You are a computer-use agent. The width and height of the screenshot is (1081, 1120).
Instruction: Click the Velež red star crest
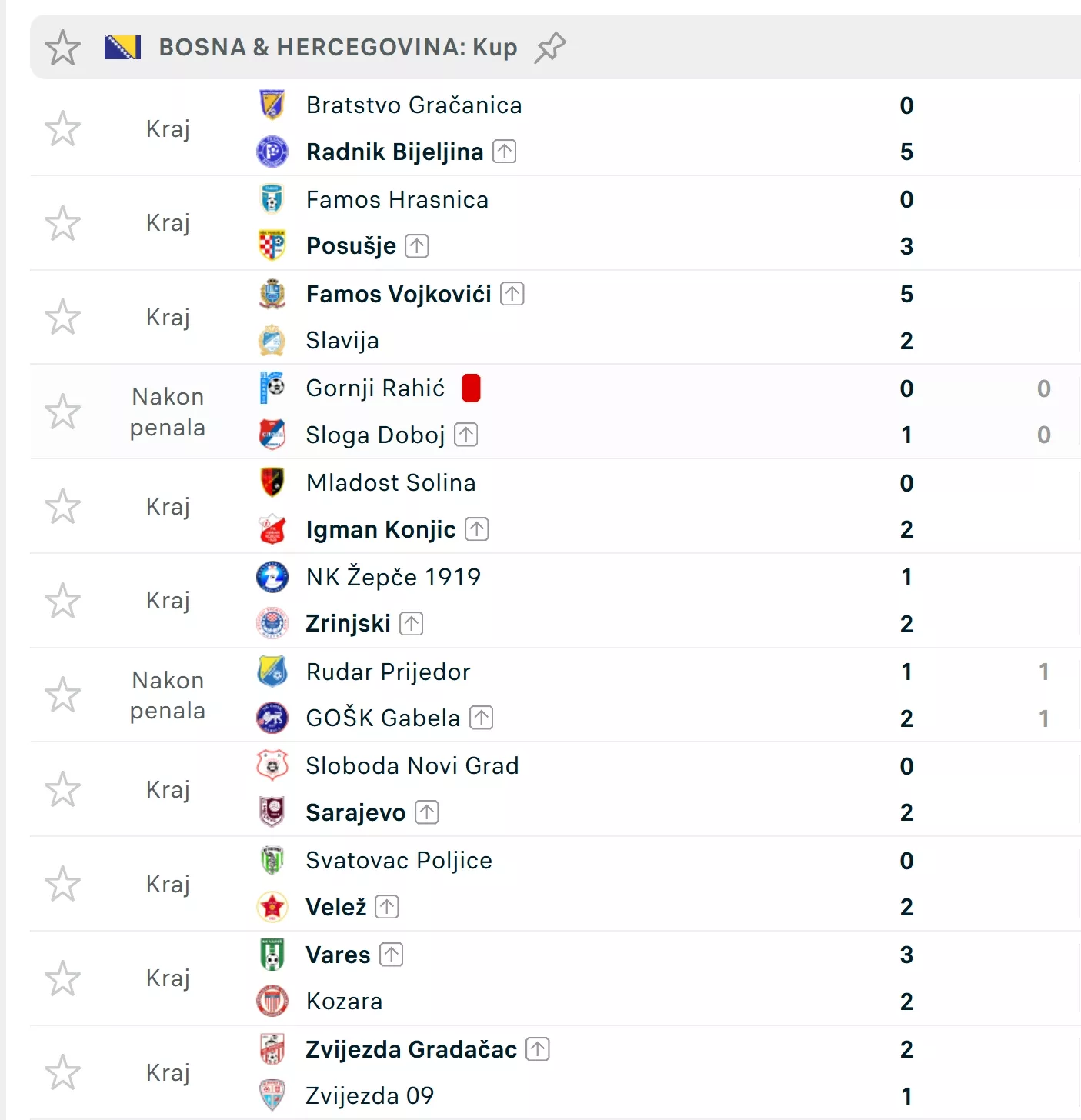click(272, 907)
